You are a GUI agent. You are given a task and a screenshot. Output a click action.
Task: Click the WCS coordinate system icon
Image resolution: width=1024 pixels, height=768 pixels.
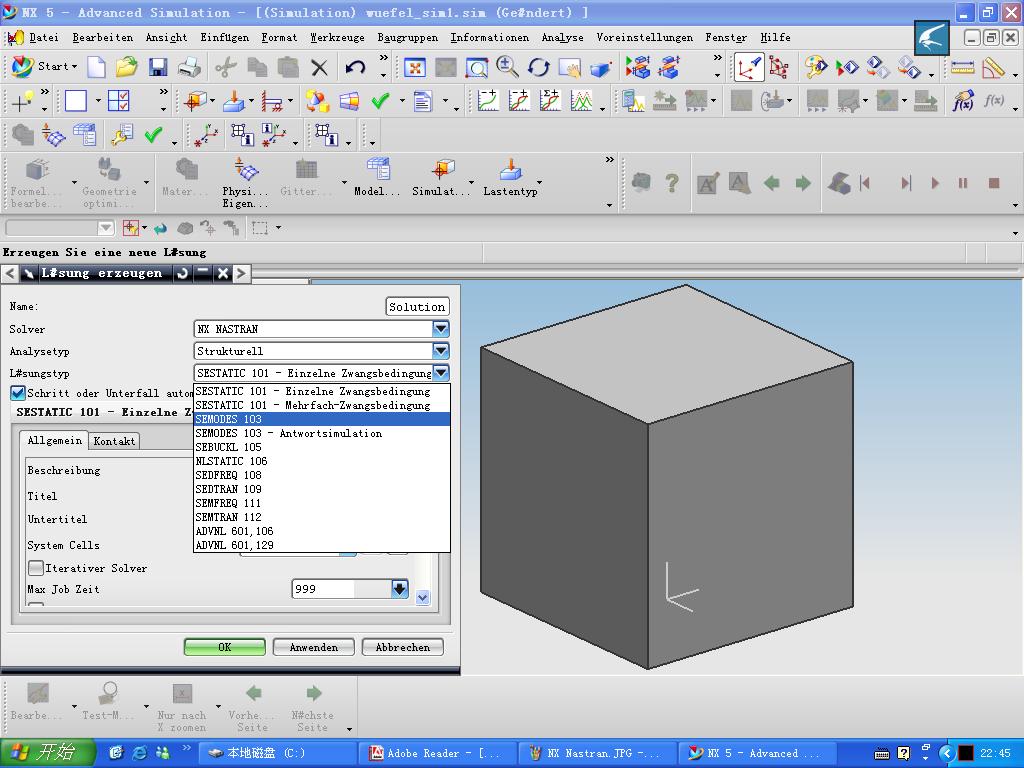pos(749,67)
